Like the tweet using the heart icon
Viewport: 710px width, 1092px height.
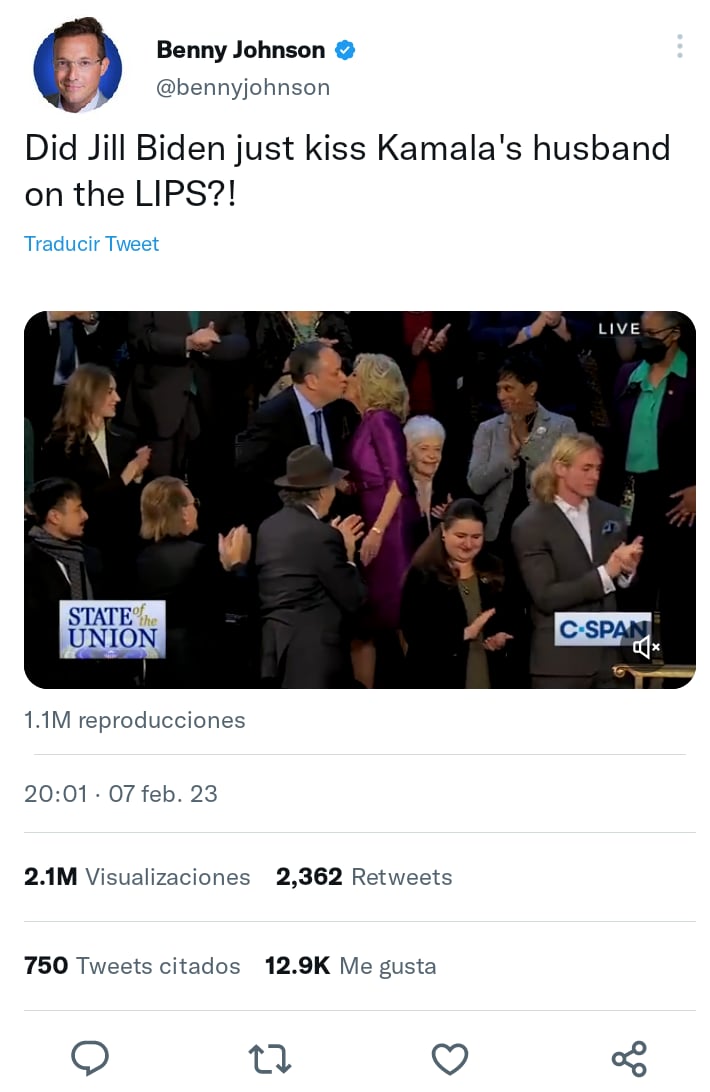click(x=449, y=1058)
